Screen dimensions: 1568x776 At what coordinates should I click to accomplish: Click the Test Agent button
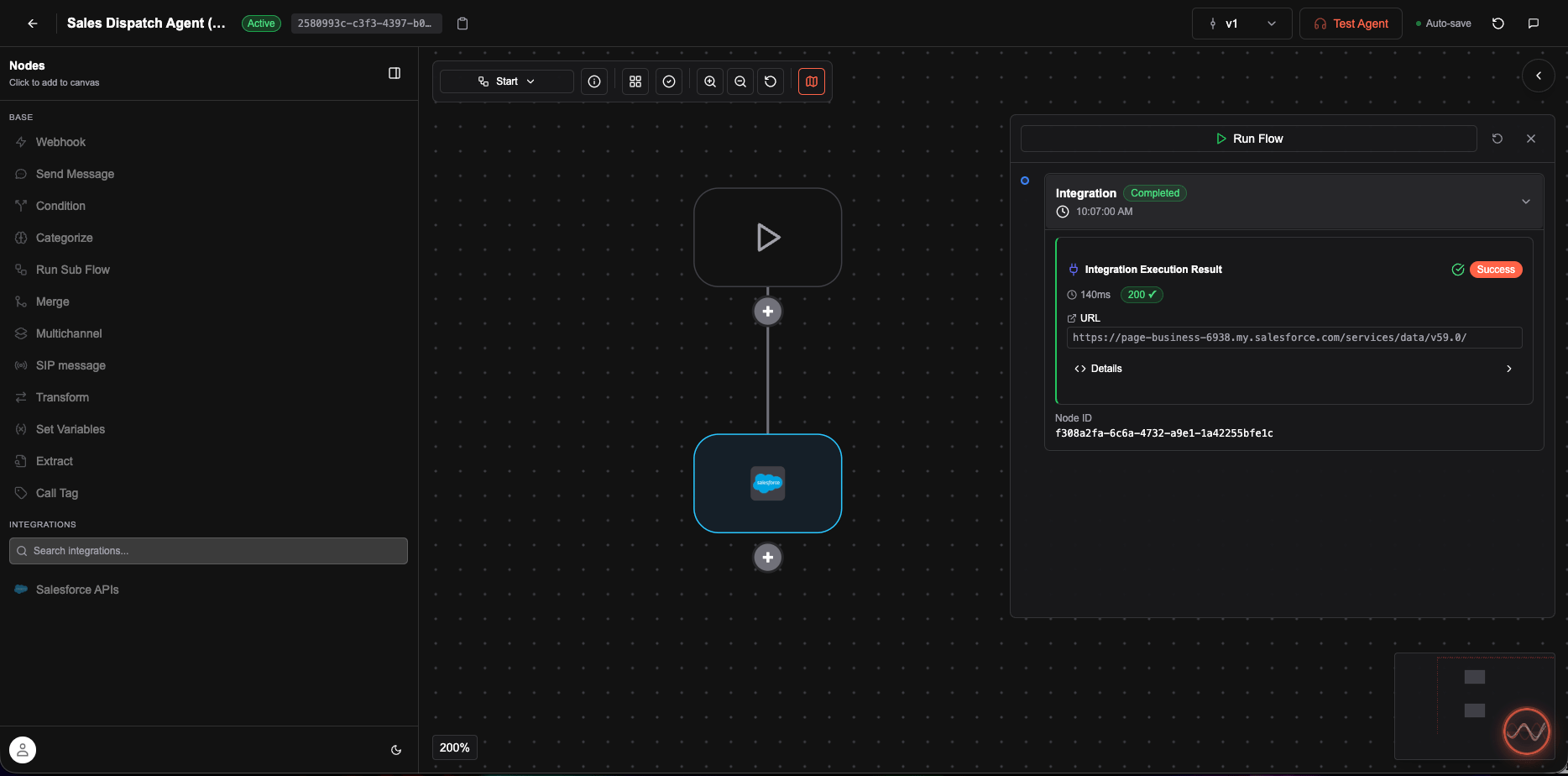[x=1351, y=24]
